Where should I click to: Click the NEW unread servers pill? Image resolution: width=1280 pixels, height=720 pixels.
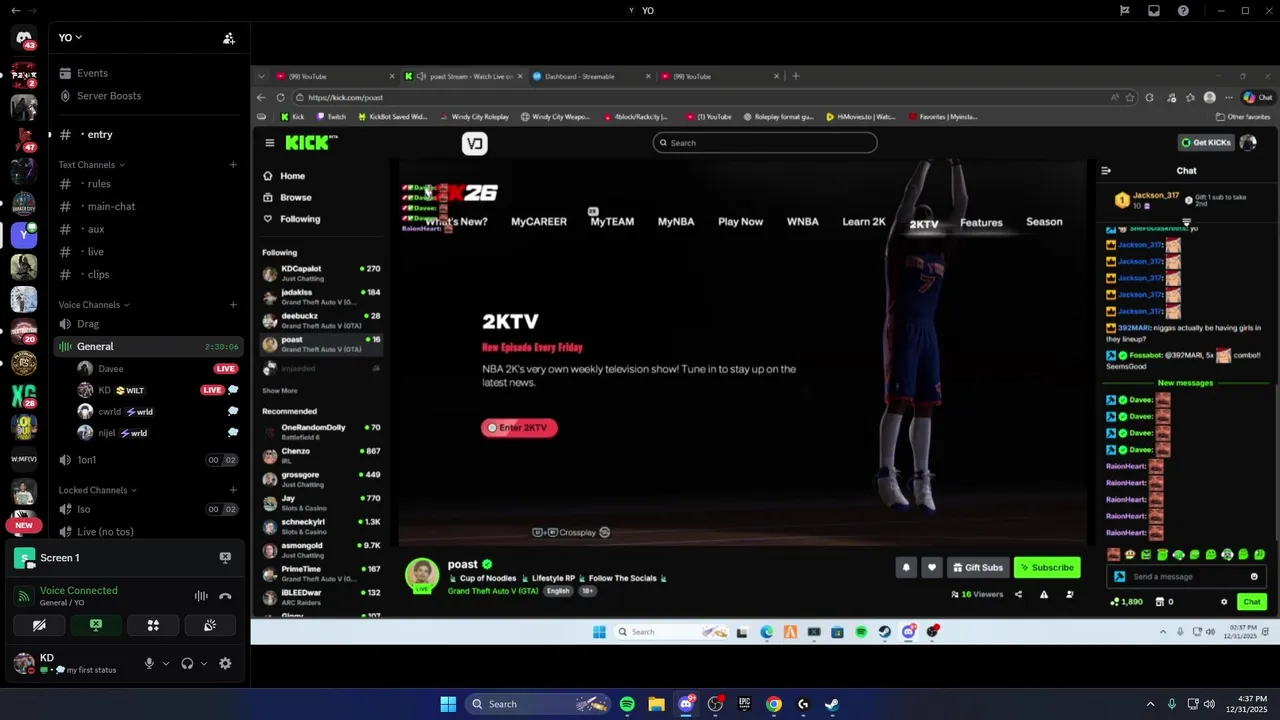pyautogui.click(x=24, y=525)
